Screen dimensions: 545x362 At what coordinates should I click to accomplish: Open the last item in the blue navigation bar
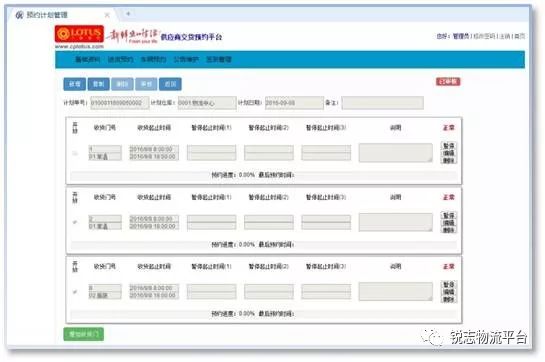pyautogui.click(x=219, y=59)
